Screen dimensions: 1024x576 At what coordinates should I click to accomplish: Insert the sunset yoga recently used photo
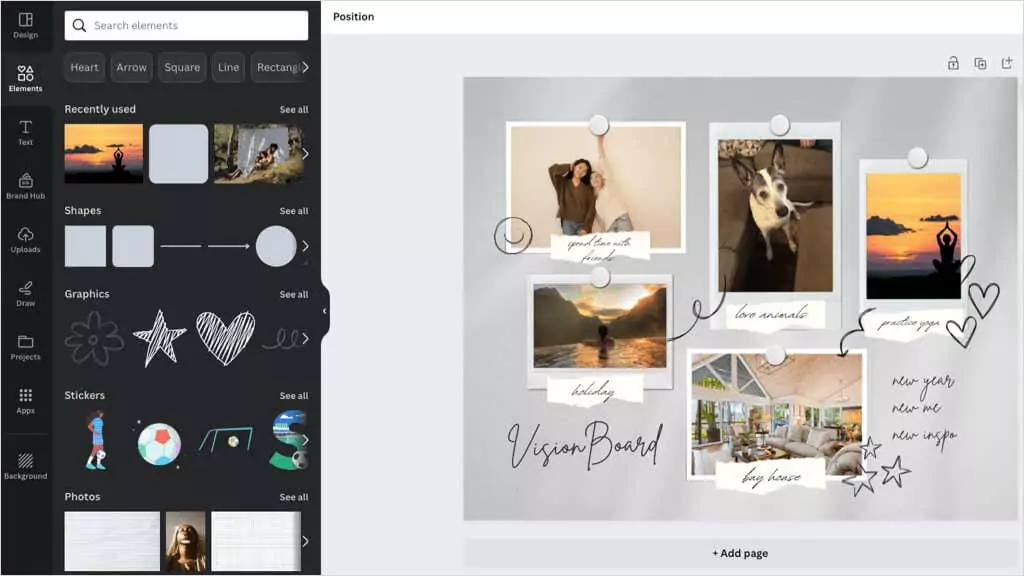[x=104, y=153]
